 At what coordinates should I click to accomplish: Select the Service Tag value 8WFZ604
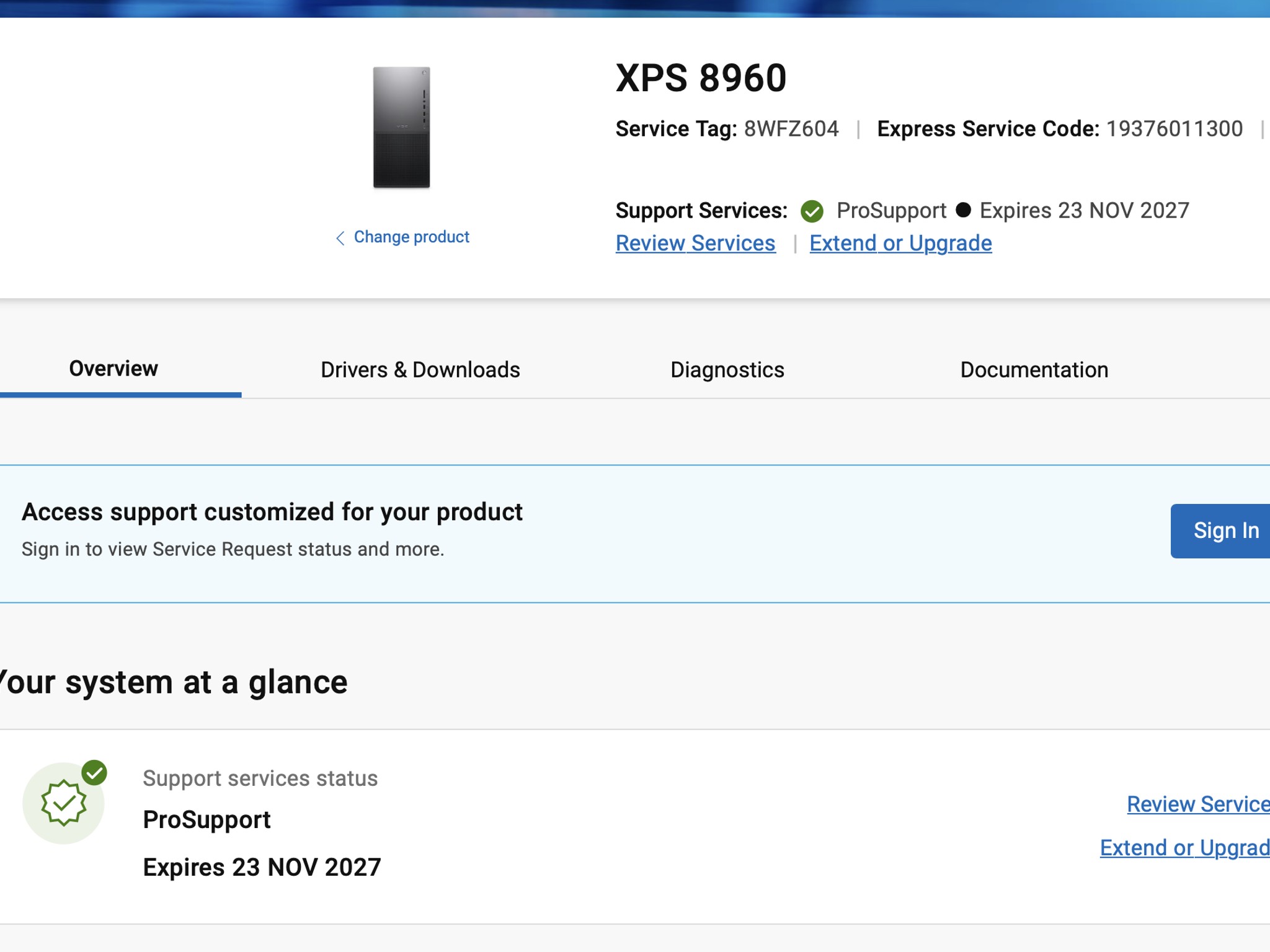point(791,129)
